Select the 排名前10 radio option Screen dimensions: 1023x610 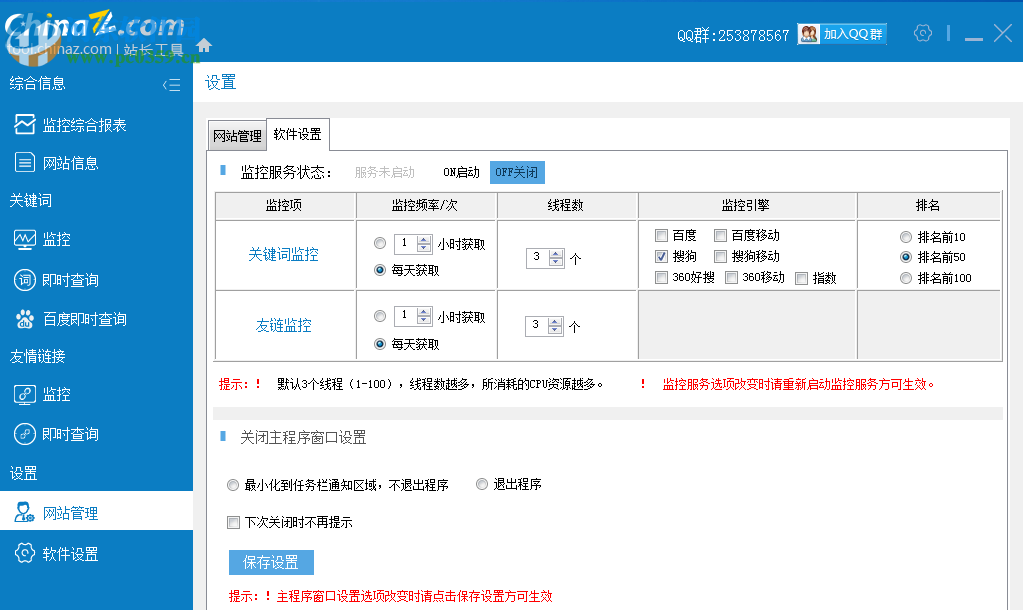point(907,236)
